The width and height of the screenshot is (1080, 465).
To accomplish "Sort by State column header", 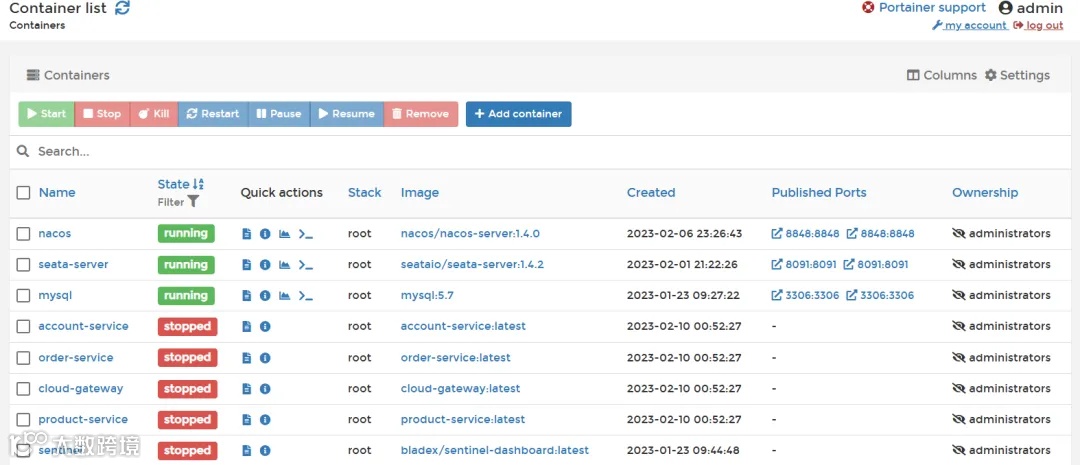I will point(180,184).
